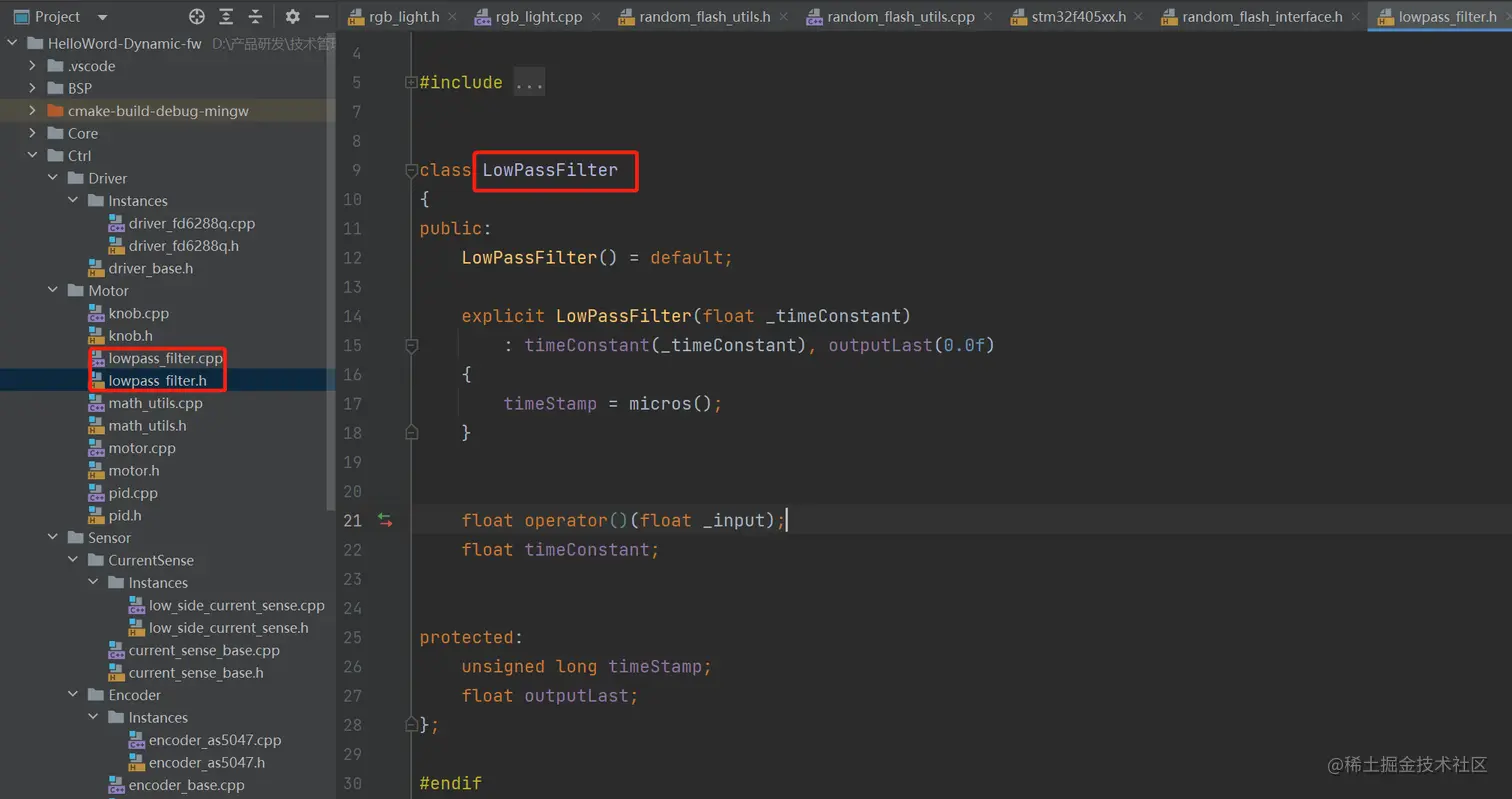The height and width of the screenshot is (799, 1512).
Task: Expand the cmake-build-debug-mingw folder arrow
Action: pyautogui.click(x=32, y=111)
